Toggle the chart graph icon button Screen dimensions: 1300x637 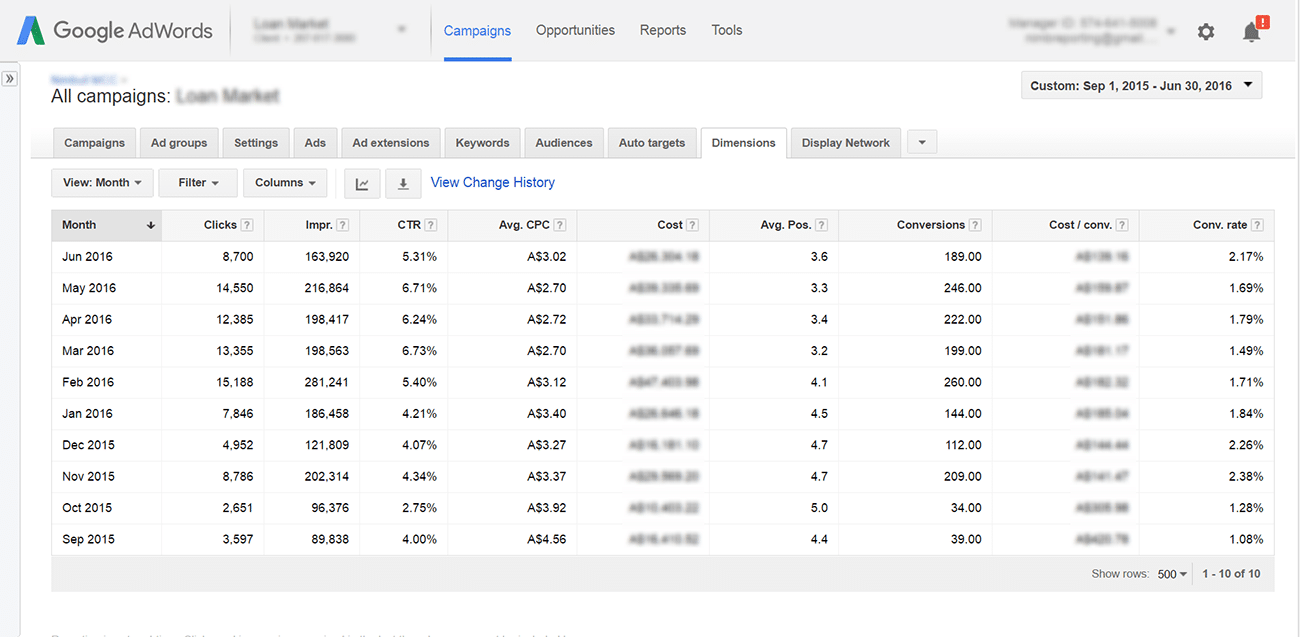(x=362, y=183)
